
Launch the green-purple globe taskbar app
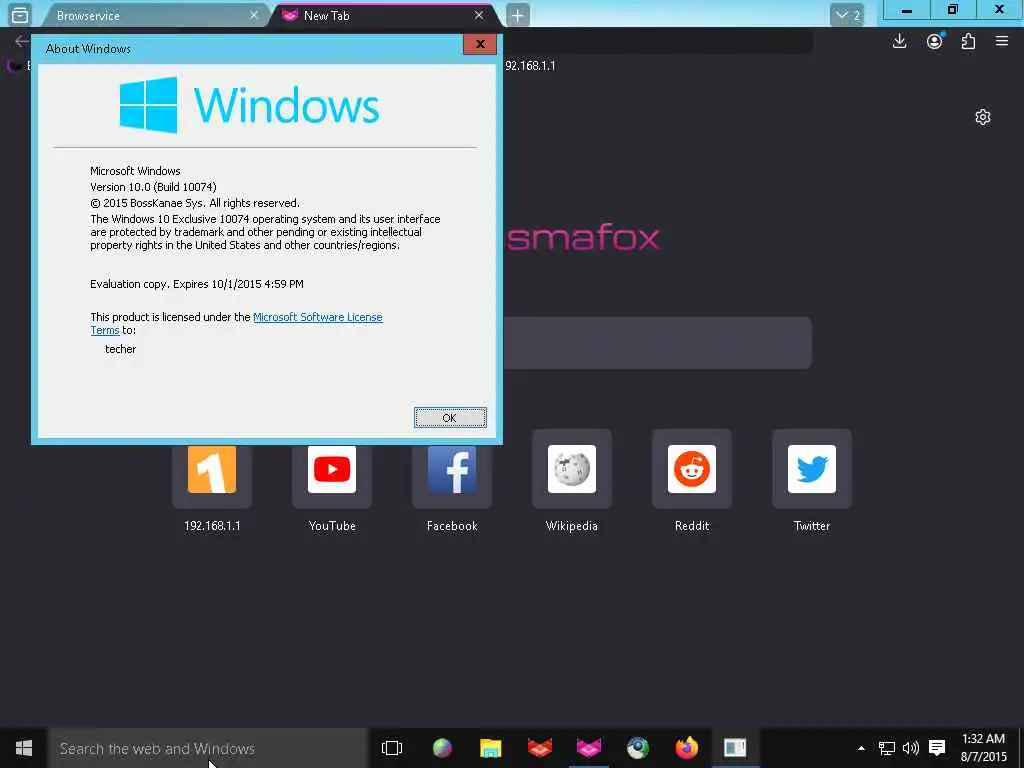[x=442, y=748]
